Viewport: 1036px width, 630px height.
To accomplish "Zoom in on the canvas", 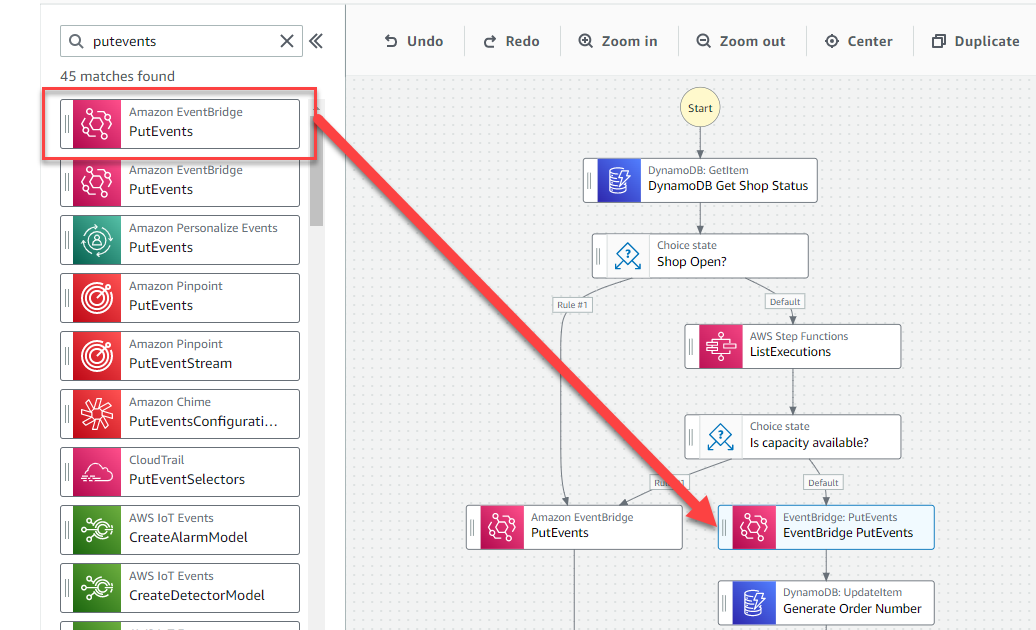I will [618, 41].
